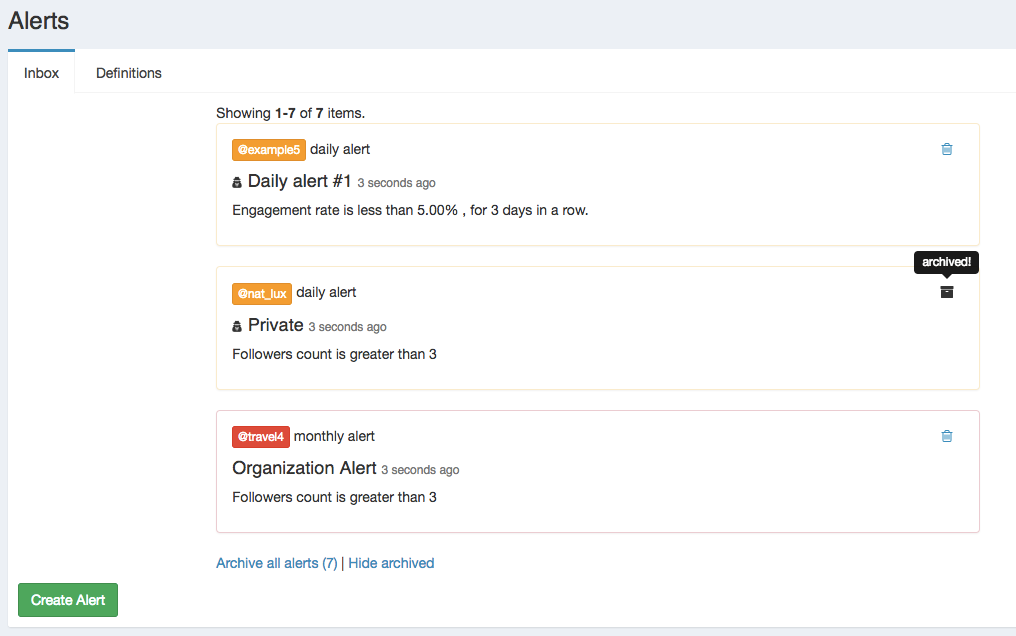This screenshot has width=1016, height=636.
Task: Open the Private alert title
Action: click(x=276, y=325)
